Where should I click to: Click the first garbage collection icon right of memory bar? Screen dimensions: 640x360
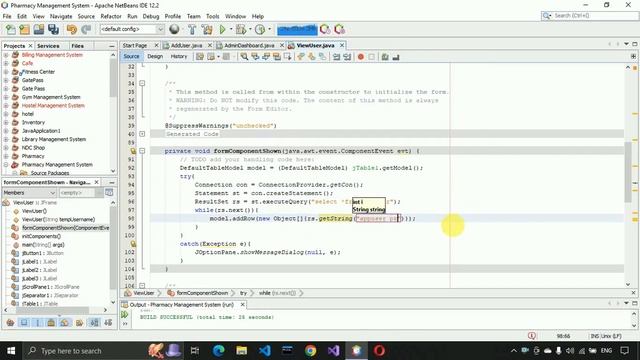325,29
